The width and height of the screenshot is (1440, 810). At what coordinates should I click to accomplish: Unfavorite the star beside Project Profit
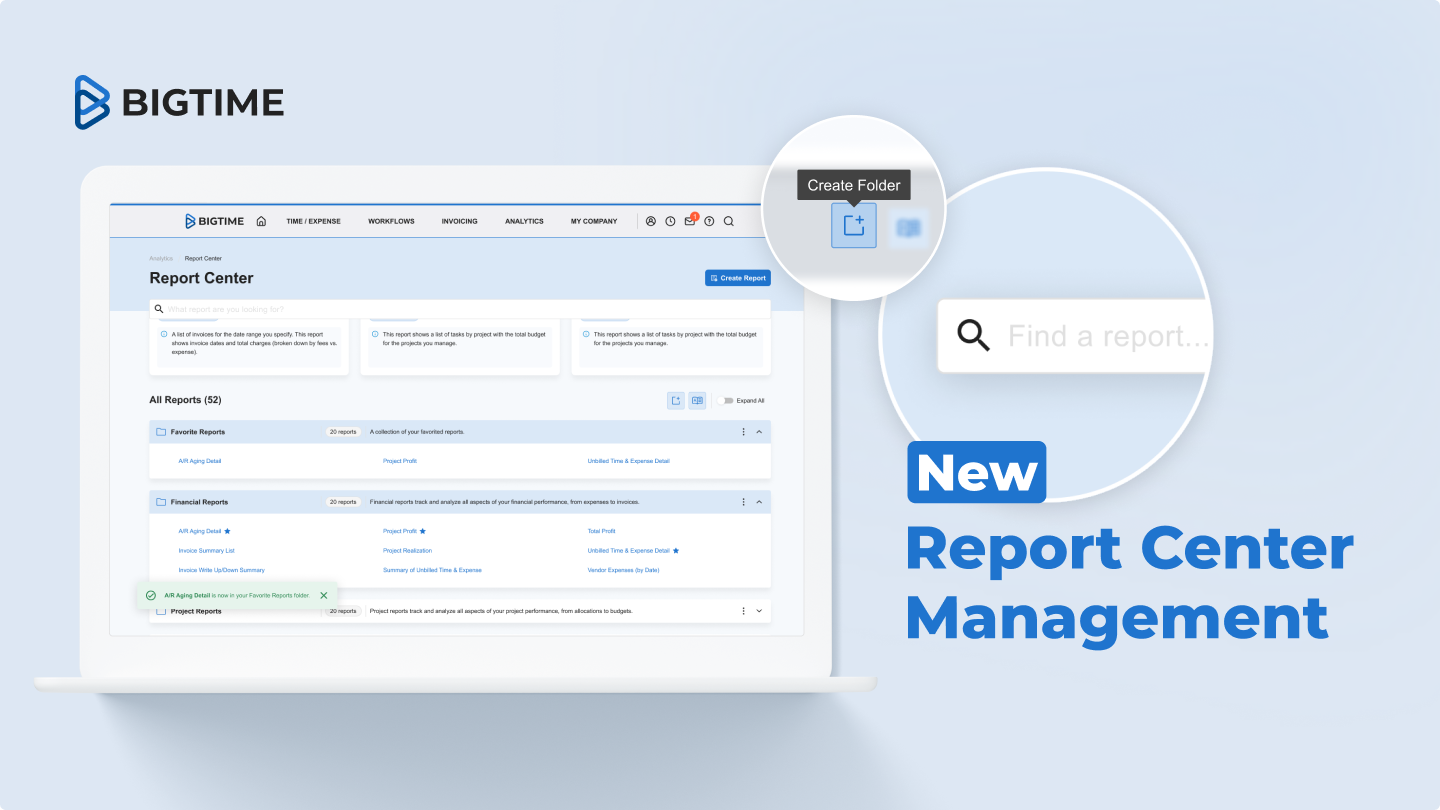point(423,531)
